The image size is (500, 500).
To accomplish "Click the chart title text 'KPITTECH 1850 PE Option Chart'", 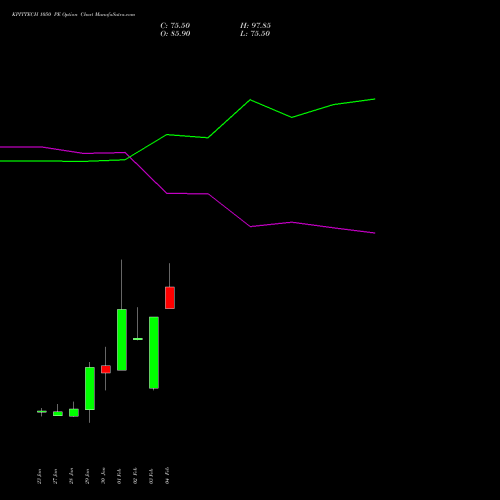I will coord(53,15).
